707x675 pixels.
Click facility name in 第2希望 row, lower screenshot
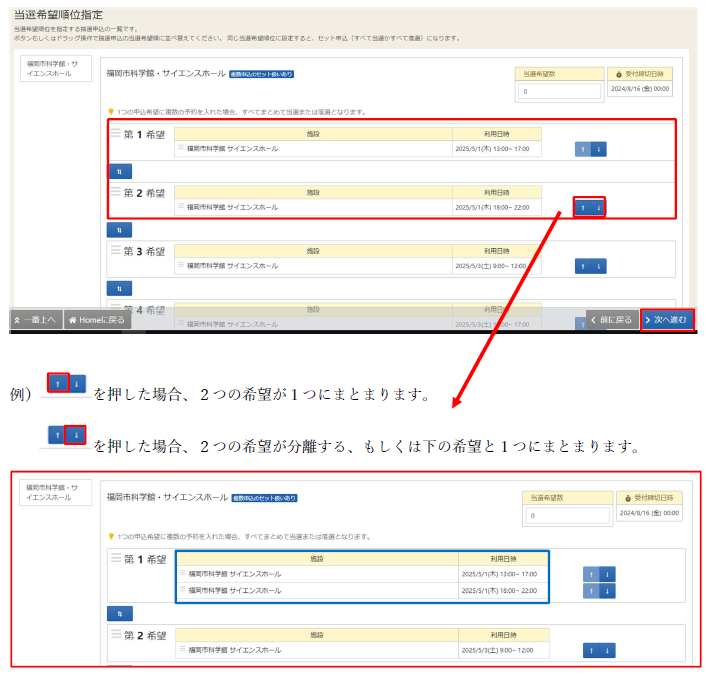point(235,650)
